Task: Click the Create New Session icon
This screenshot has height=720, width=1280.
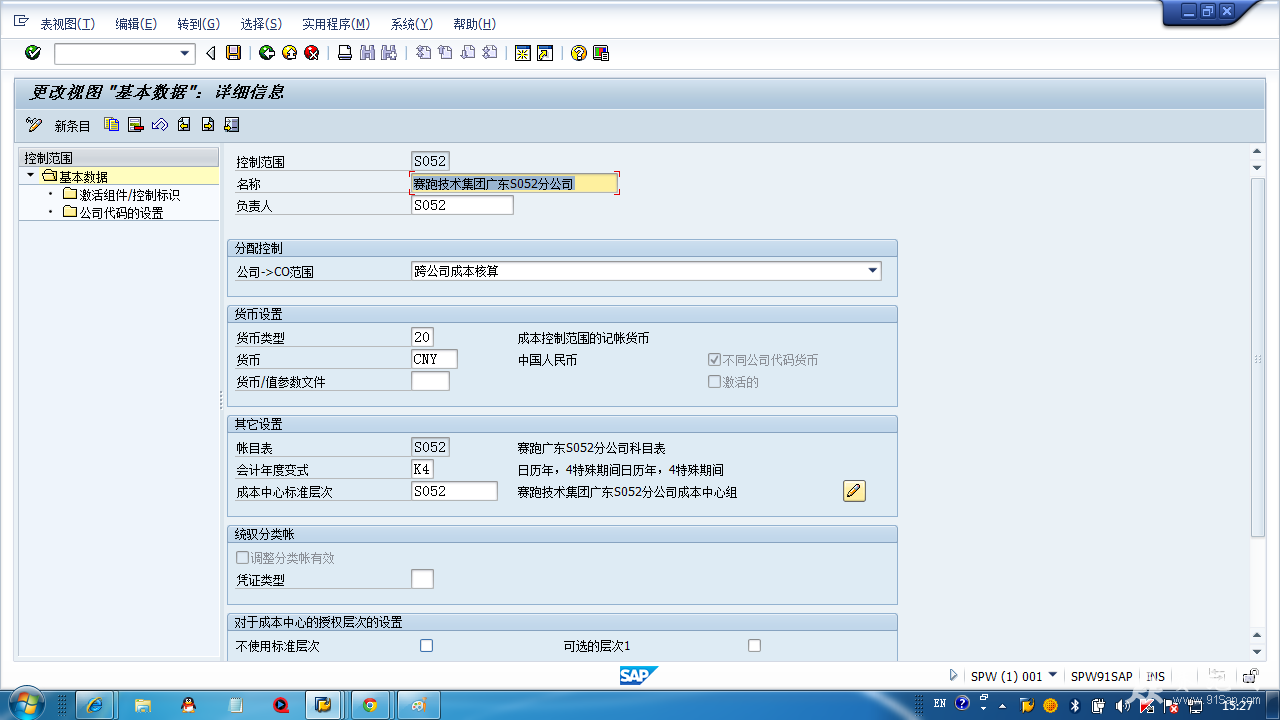Action: click(x=523, y=53)
